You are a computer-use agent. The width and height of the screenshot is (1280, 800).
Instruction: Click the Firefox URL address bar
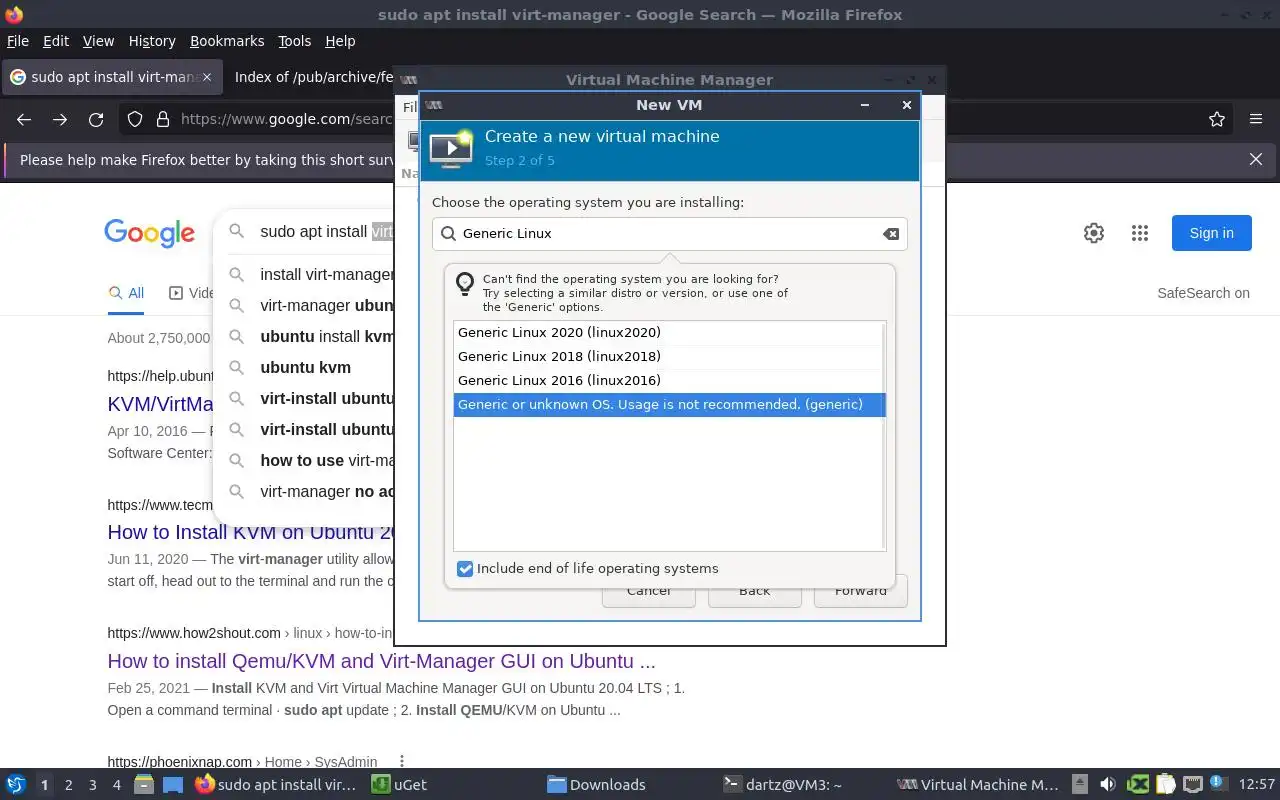(x=286, y=119)
